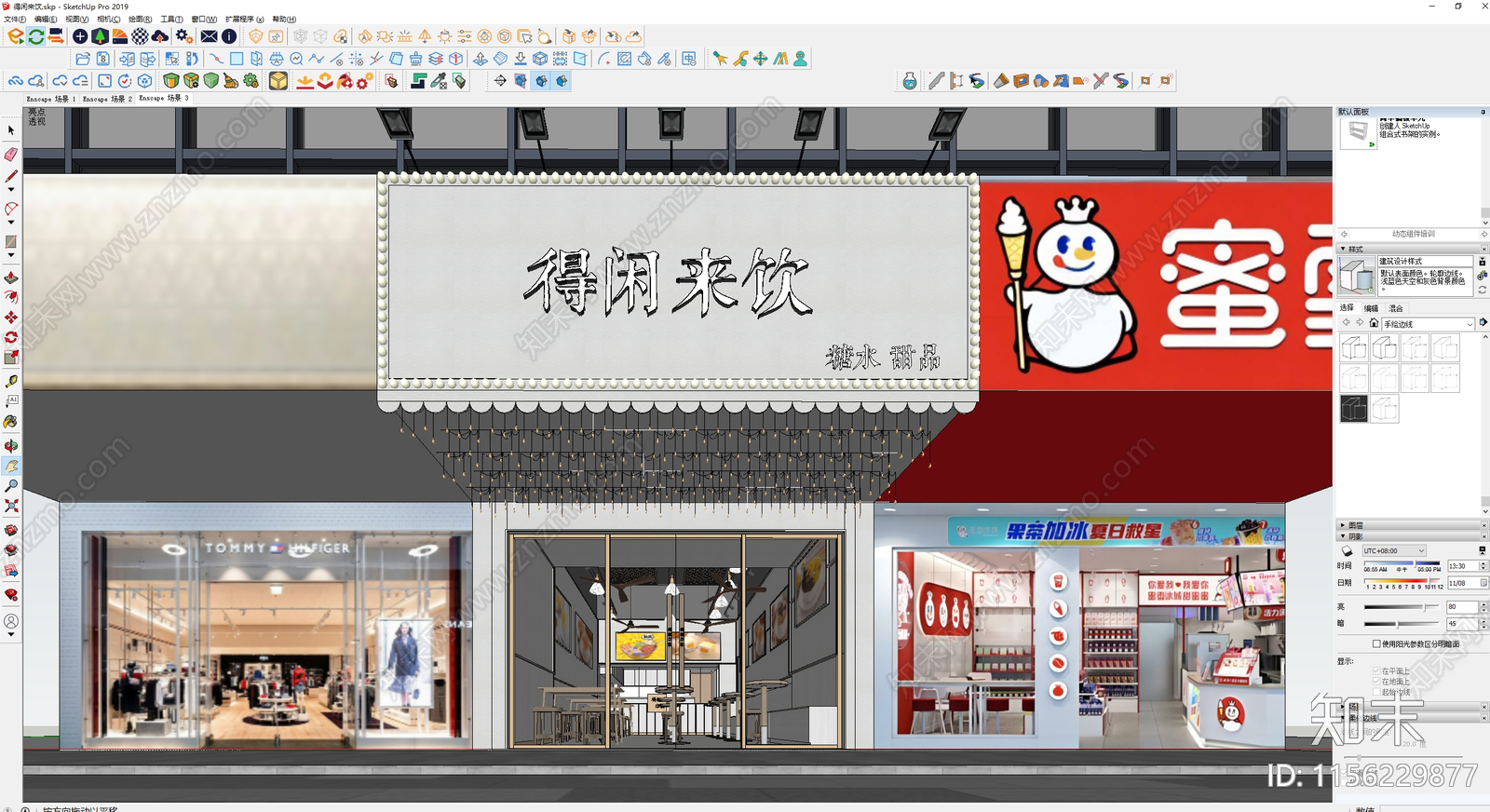Click the checkered sphere materials icon
Image resolution: width=1490 pixels, height=812 pixels.
point(140,36)
